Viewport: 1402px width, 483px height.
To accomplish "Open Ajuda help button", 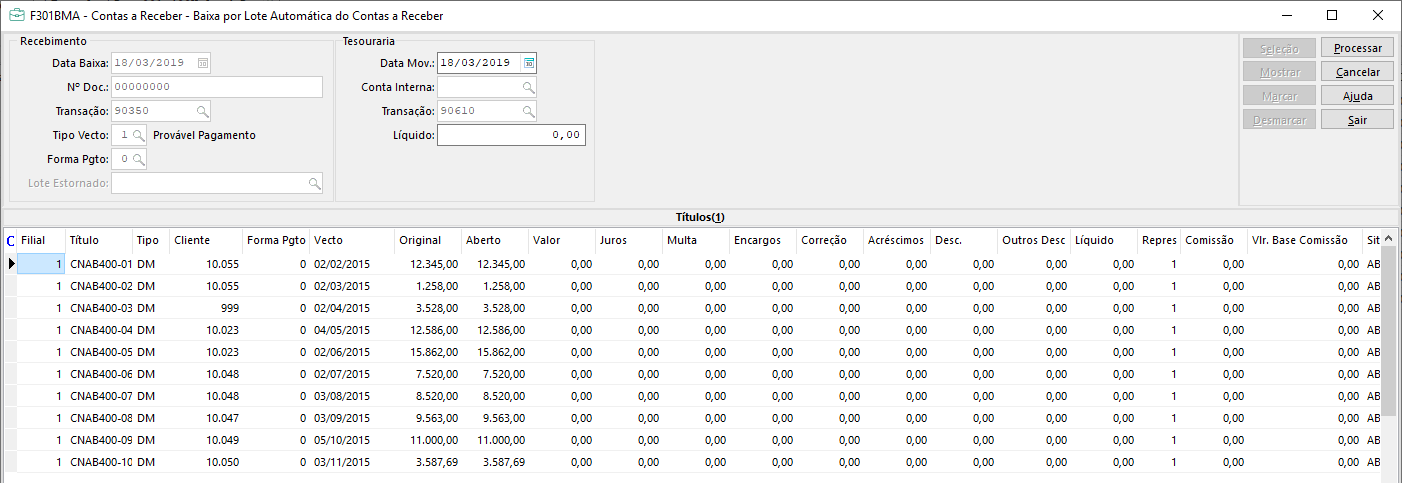I will point(1357,96).
